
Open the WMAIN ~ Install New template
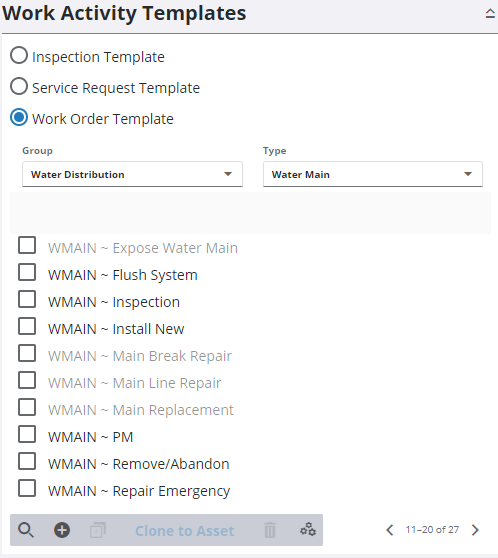[x=116, y=329]
